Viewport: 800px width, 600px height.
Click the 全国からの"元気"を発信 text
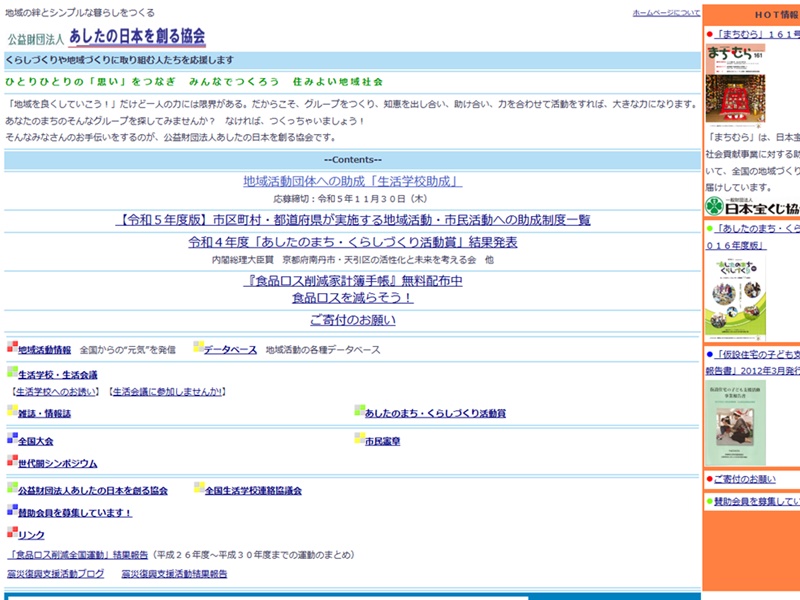[128, 350]
